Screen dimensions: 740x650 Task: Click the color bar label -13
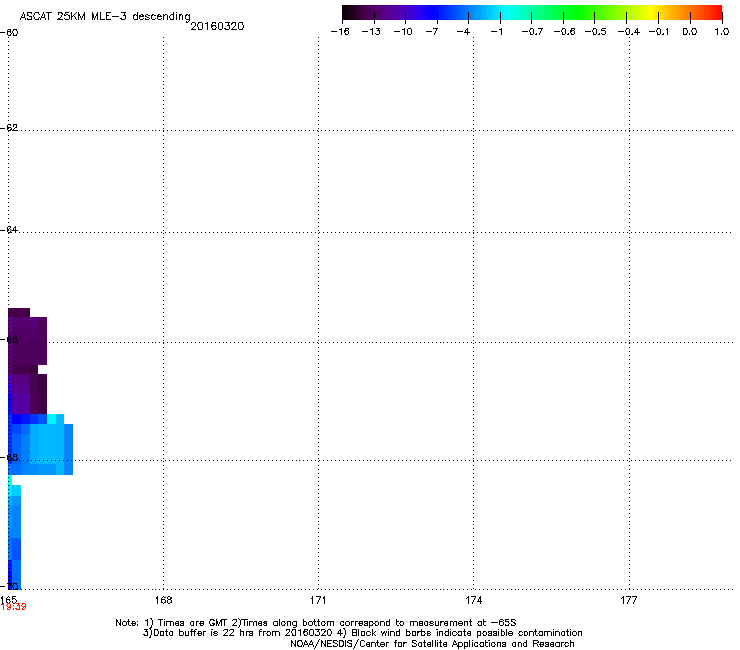(371, 32)
